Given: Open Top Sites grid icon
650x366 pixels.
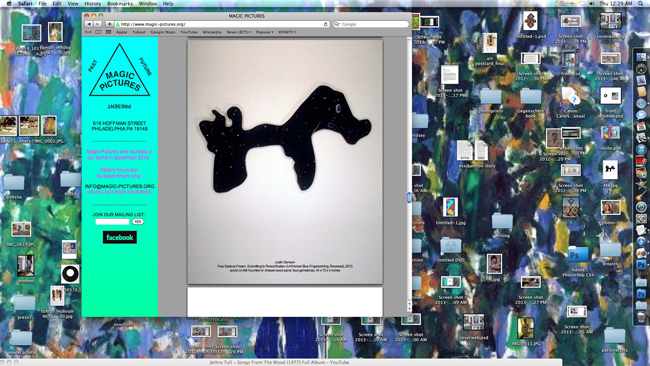Looking at the screenshot, I should click(x=108, y=32).
